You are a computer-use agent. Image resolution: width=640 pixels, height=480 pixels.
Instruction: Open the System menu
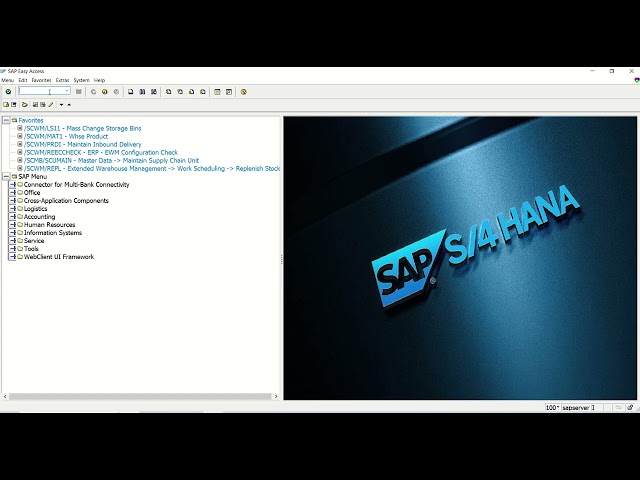81,80
